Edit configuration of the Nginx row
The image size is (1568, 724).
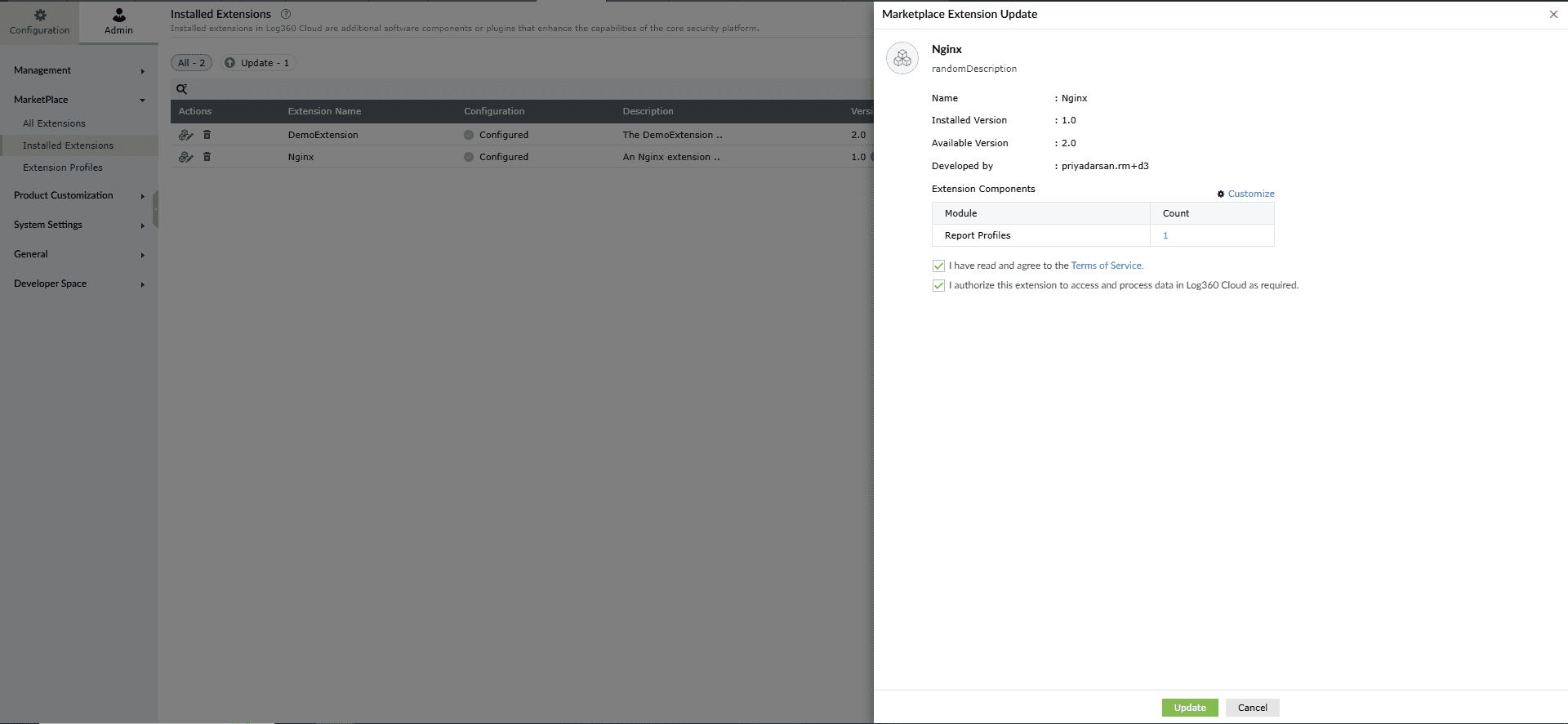pyautogui.click(x=185, y=157)
